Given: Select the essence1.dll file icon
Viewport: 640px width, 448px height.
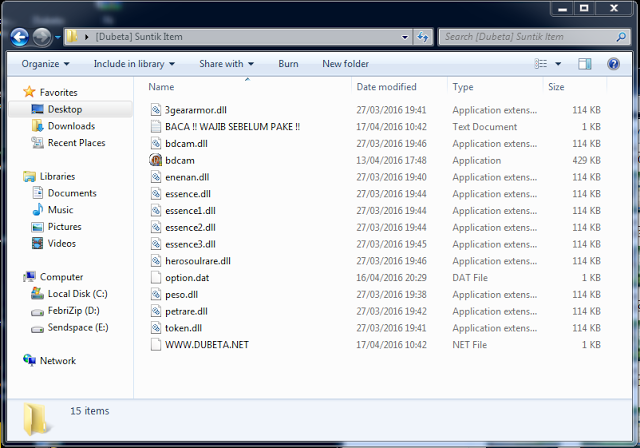Looking at the screenshot, I should (x=156, y=211).
